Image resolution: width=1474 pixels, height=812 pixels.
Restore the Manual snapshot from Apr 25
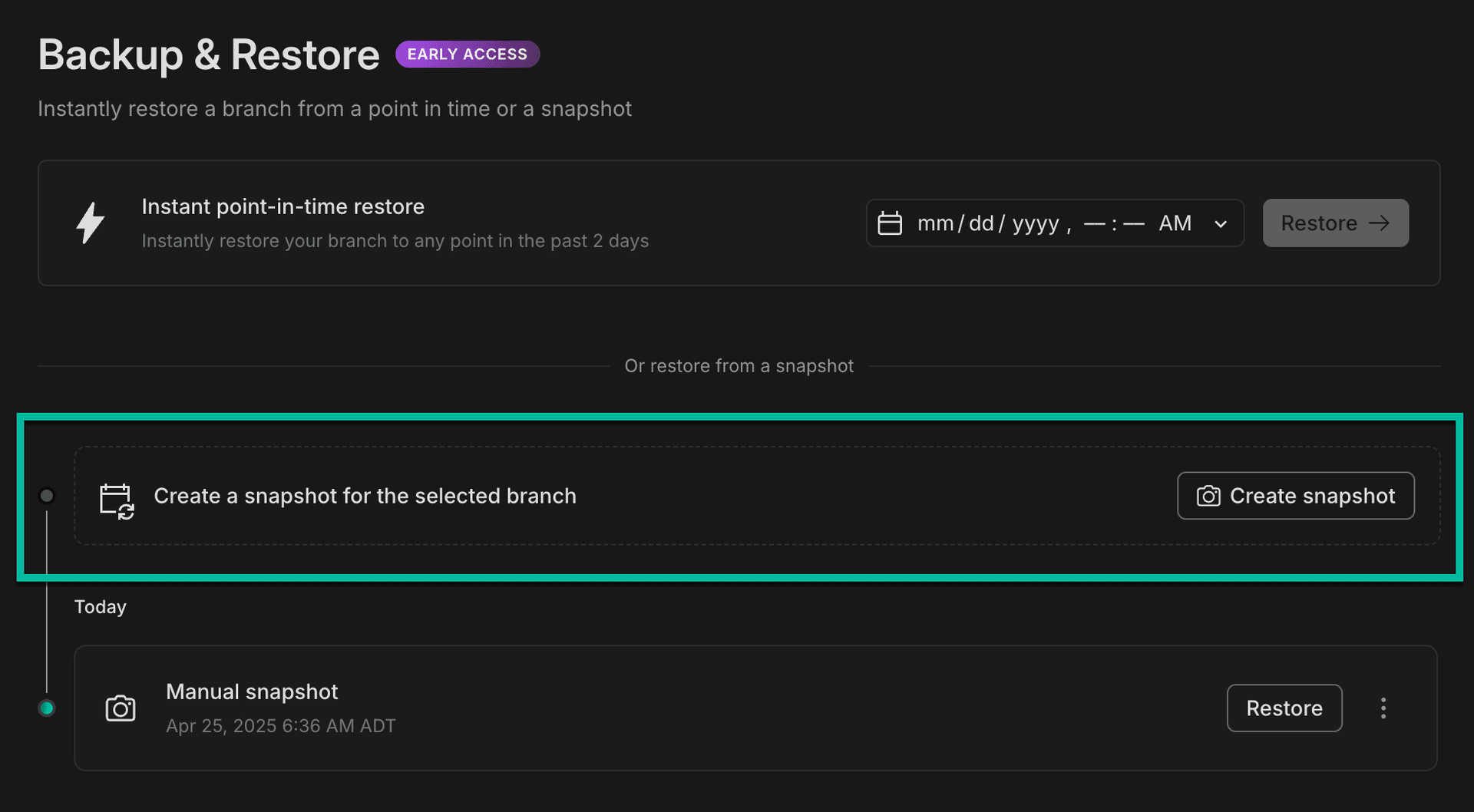[x=1284, y=708]
